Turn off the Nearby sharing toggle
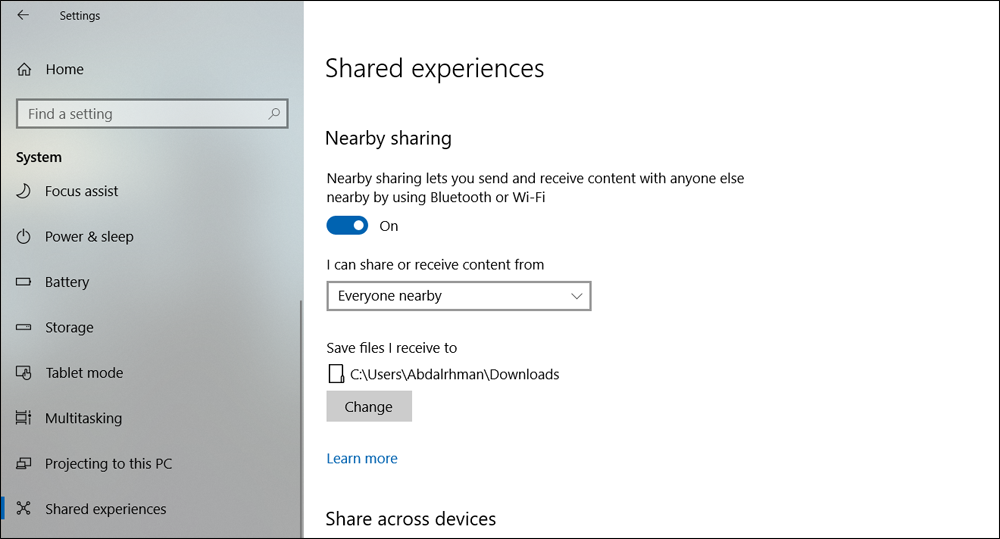The width and height of the screenshot is (1000, 539). [348, 226]
